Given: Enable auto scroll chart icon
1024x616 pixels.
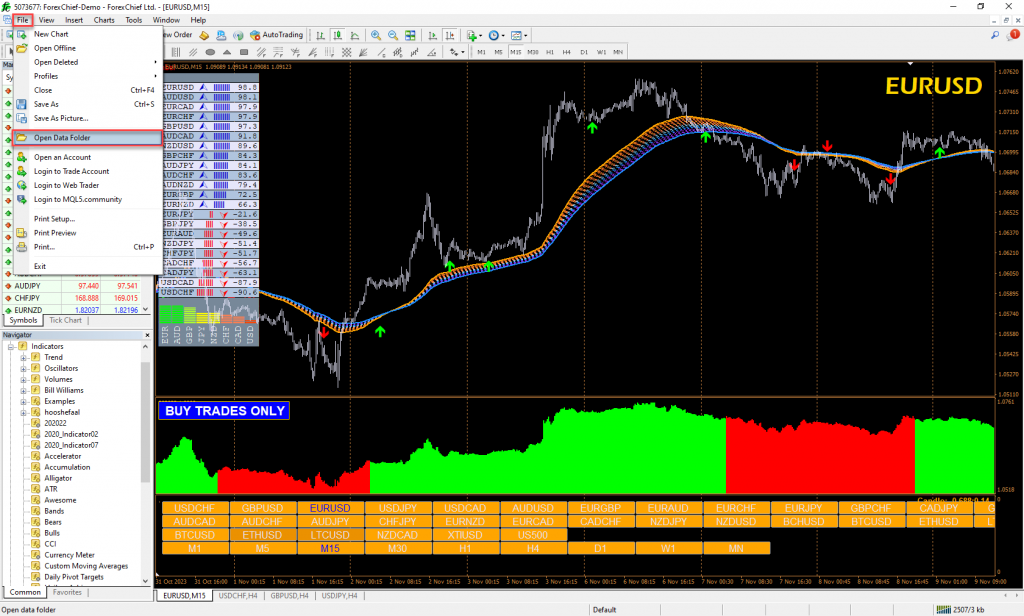Looking at the screenshot, I should 432,35.
